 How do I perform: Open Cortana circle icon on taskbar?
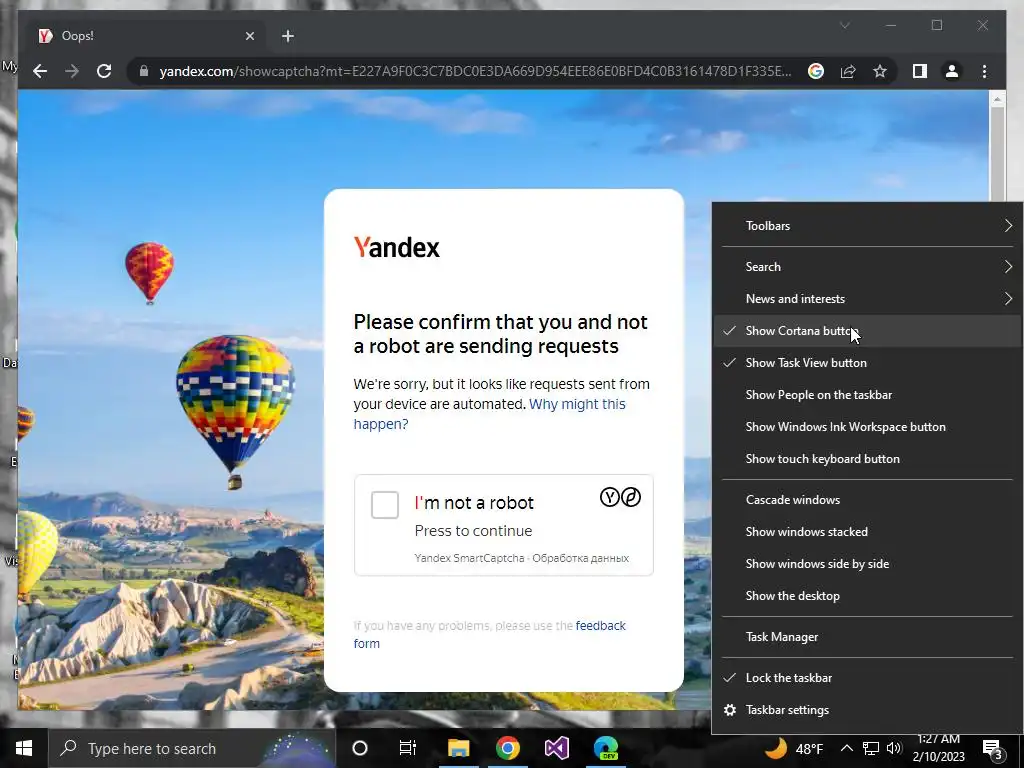click(x=360, y=748)
